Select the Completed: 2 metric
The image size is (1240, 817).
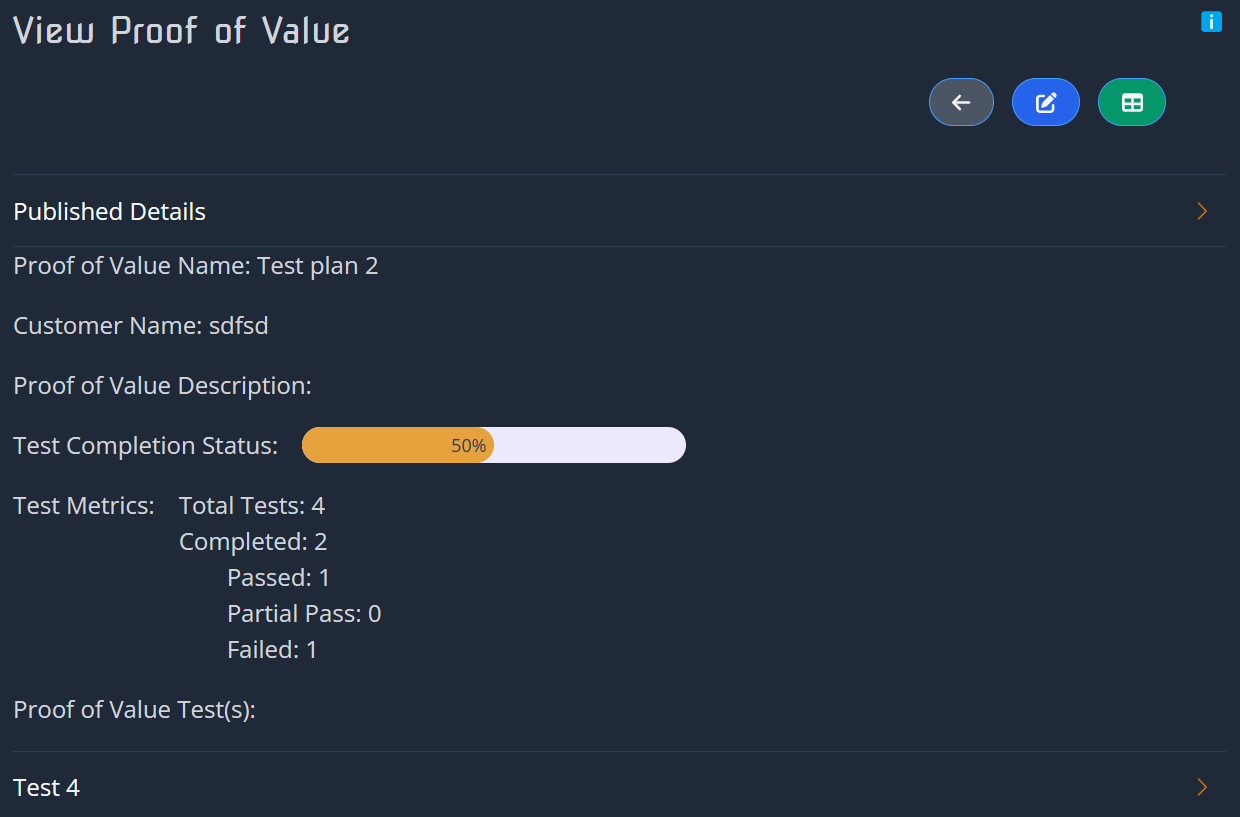pos(253,542)
